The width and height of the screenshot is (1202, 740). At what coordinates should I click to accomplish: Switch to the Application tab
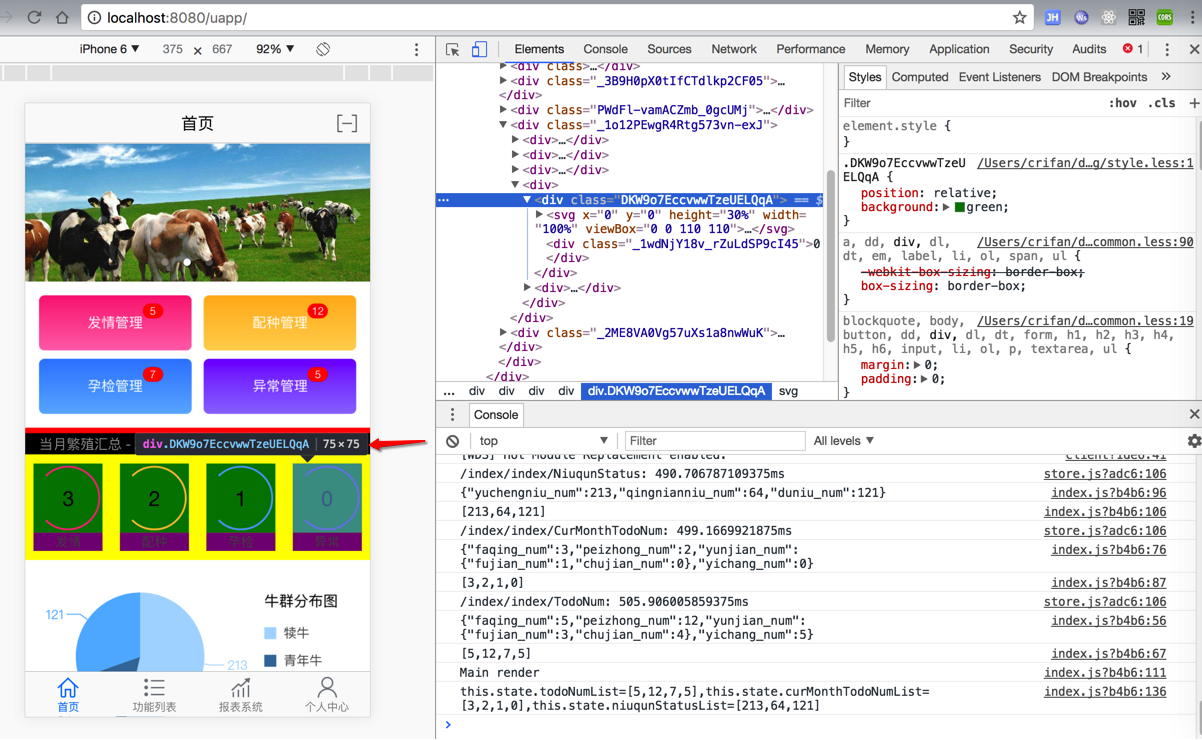959,49
